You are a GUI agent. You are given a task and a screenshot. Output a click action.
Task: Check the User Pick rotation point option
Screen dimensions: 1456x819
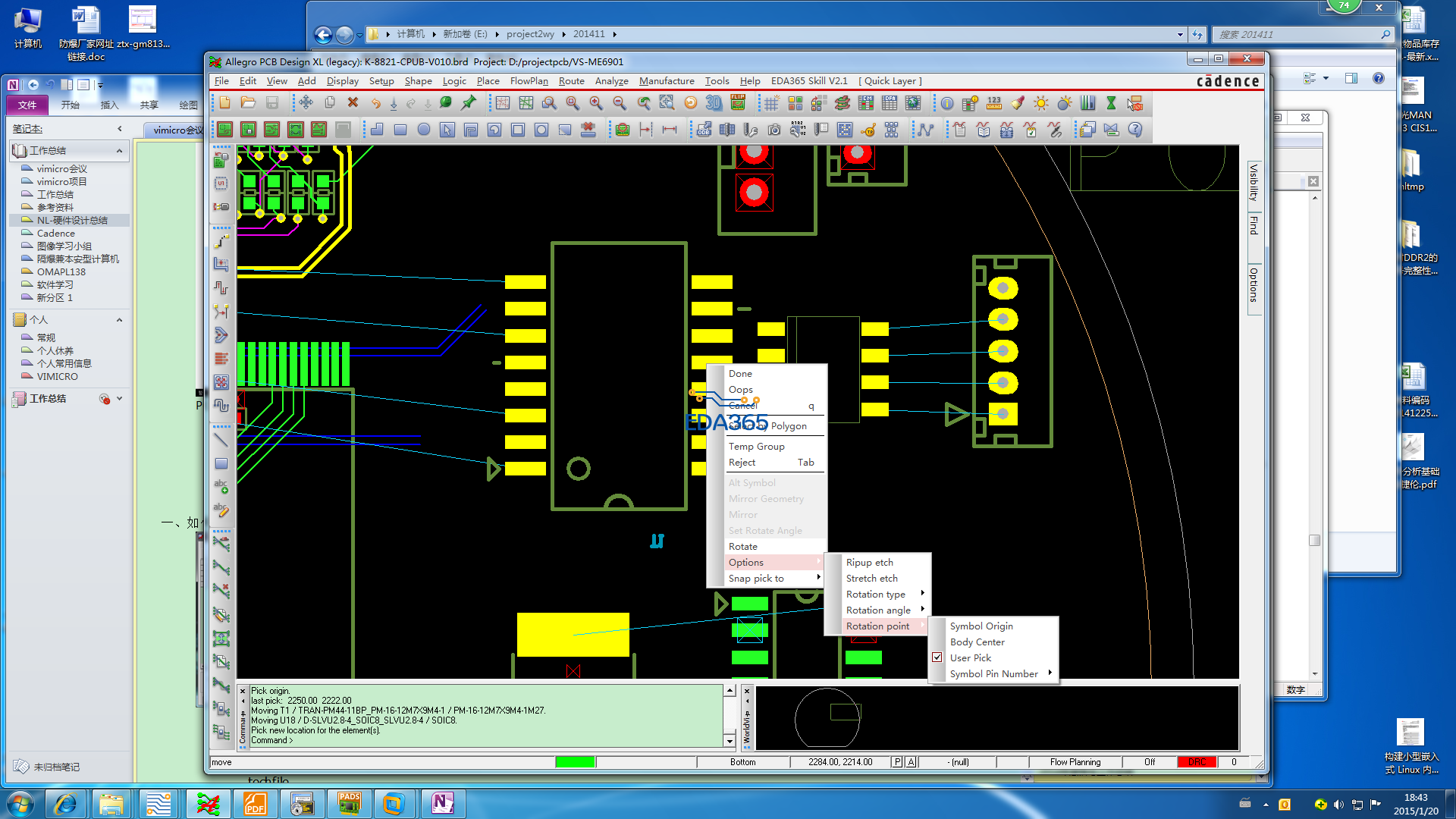(971, 657)
